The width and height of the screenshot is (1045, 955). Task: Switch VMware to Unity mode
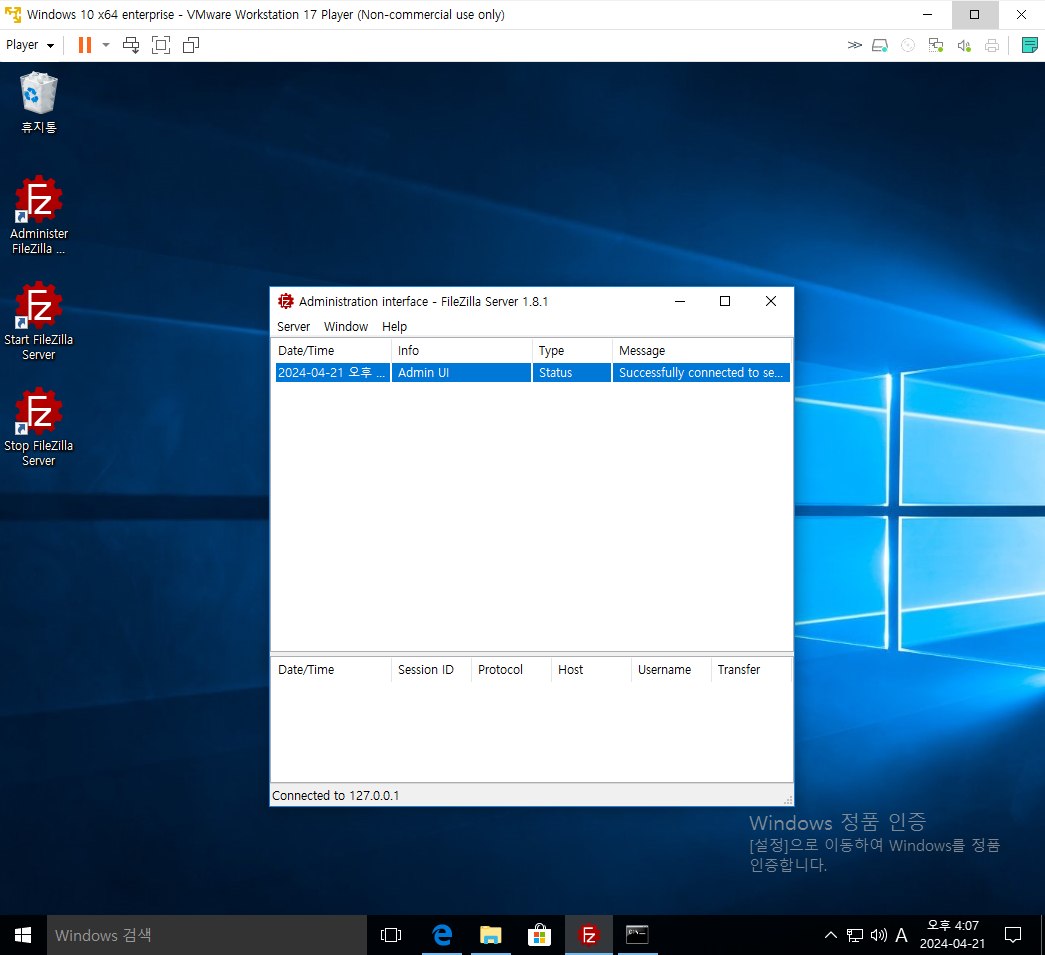click(x=191, y=45)
